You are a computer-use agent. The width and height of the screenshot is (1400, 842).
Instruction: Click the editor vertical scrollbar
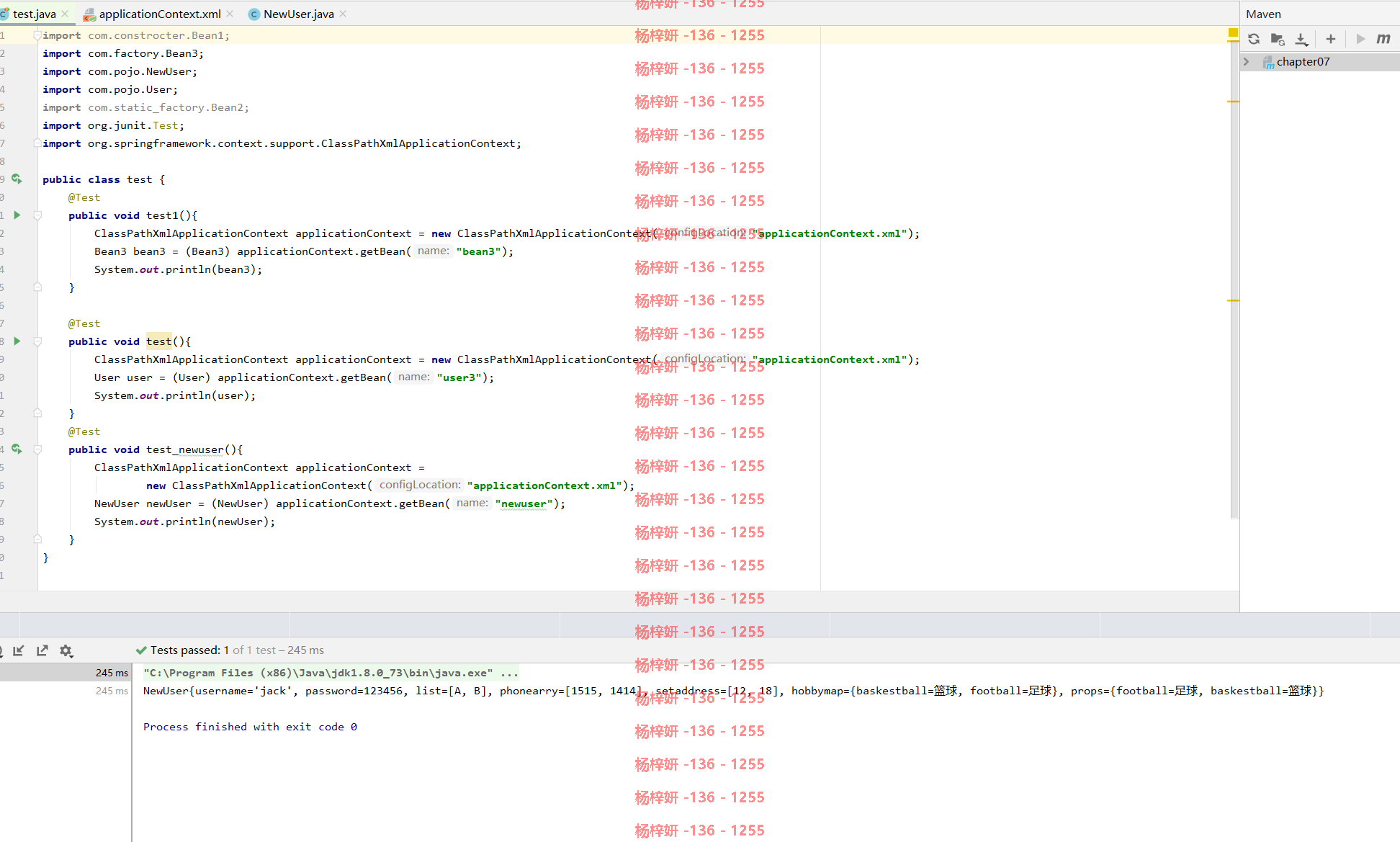[x=1234, y=279]
